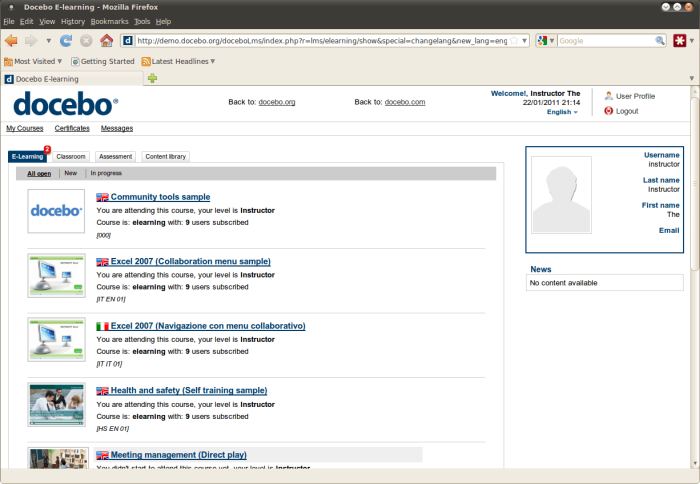This screenshot has height=484, width=700.
Task: Open the View menu
Action: 47,21
